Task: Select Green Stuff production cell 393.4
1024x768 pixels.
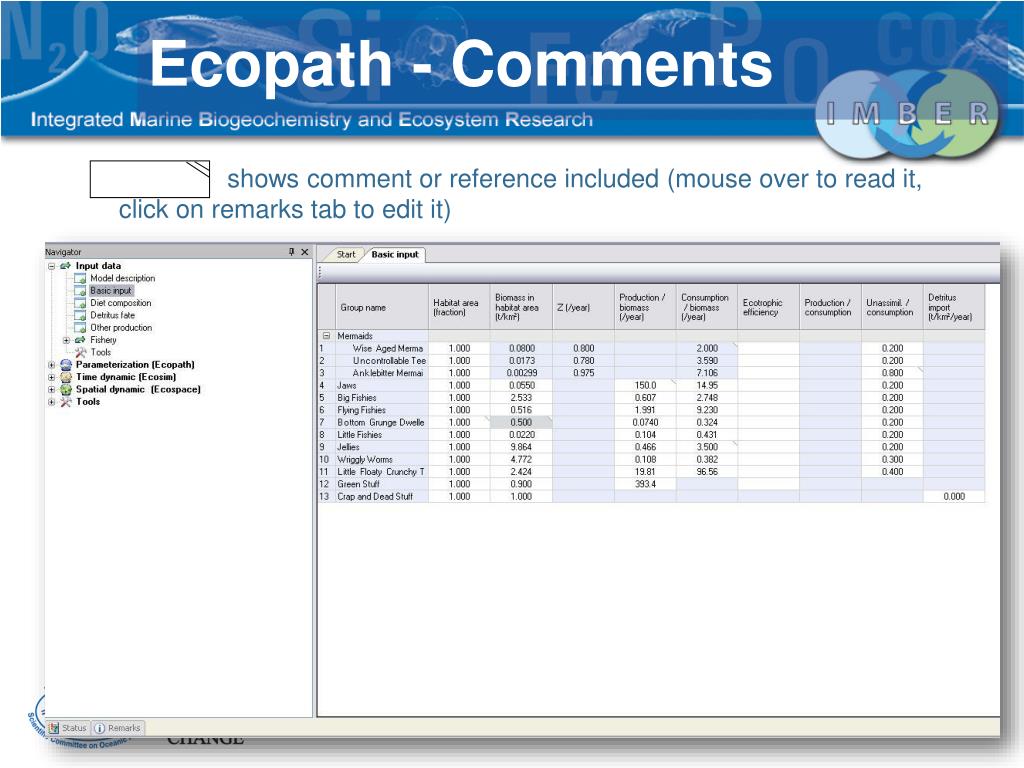Action: tap(645, 484)
